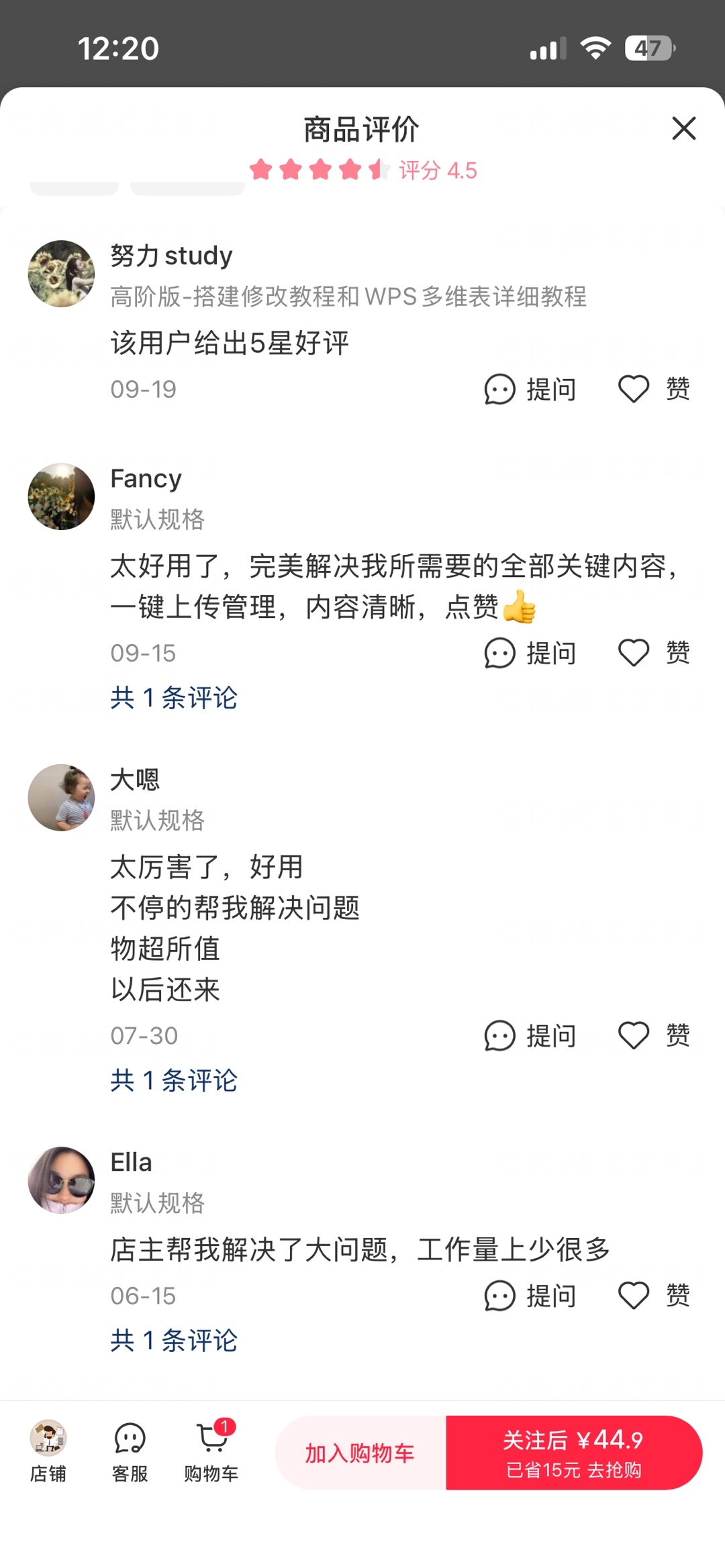
Task: Open the 购物车 cart icon
Action: pos(211,1452)
